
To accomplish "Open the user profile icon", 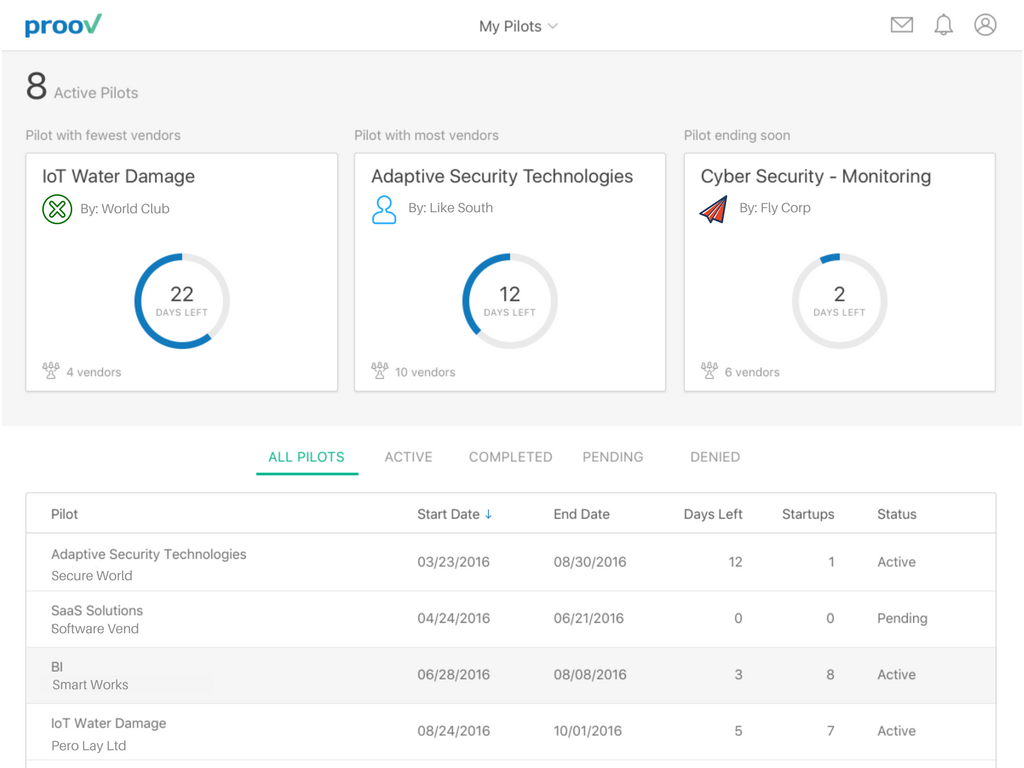I will pos(985,25).
